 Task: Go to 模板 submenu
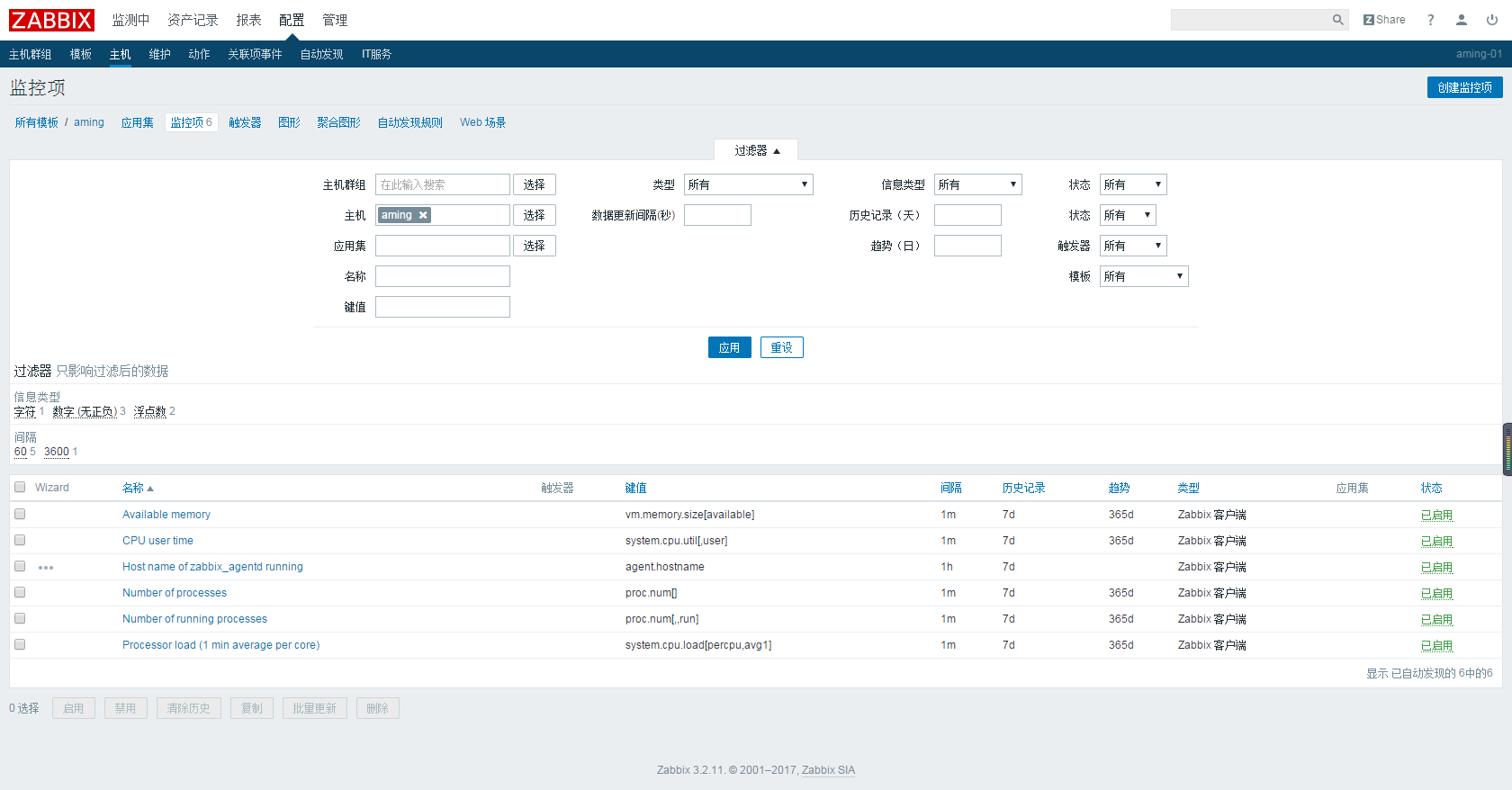pos(81,54)
